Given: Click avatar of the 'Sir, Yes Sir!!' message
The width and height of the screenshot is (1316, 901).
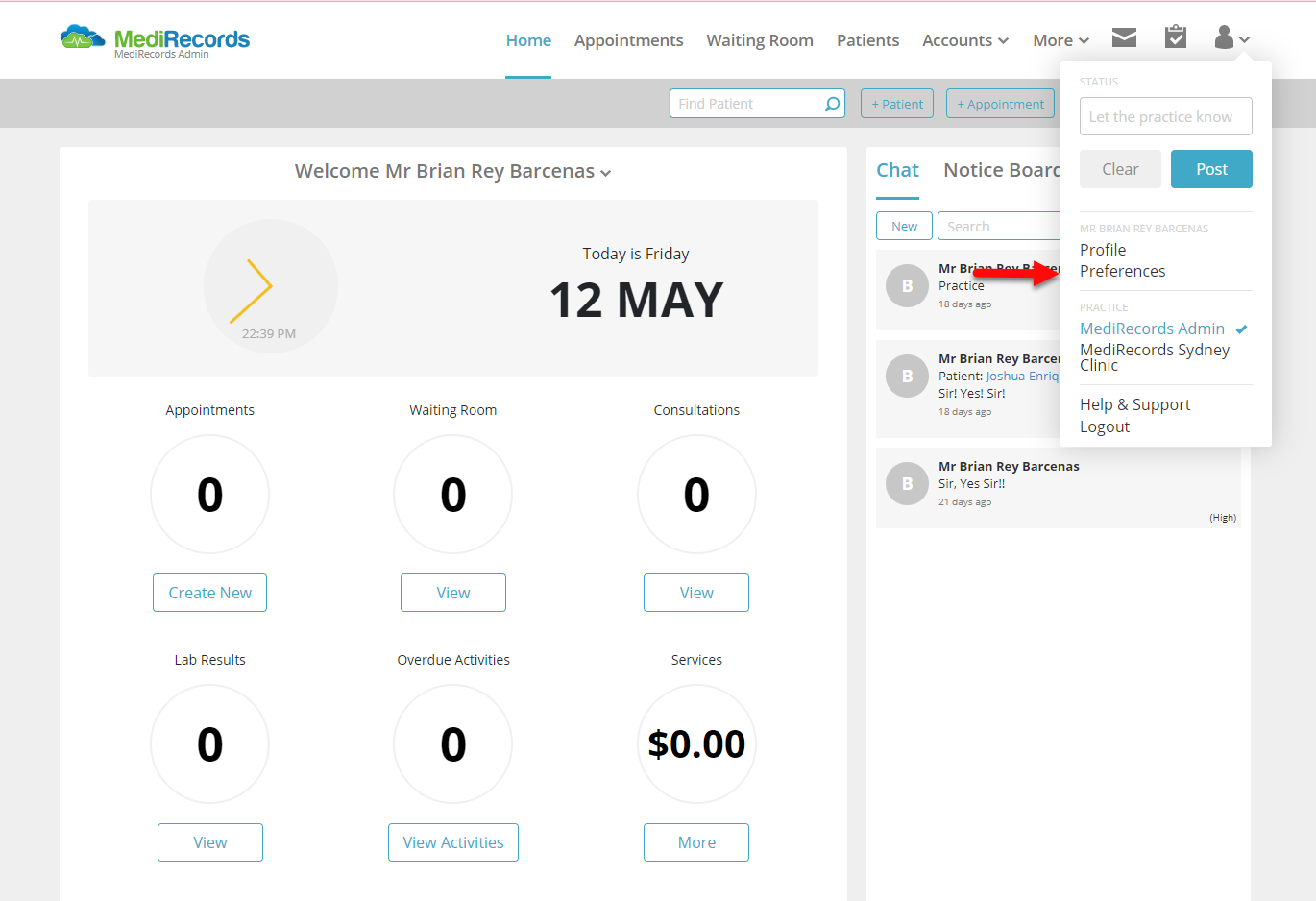Looking at the screenshot, I should click(907, 484).
